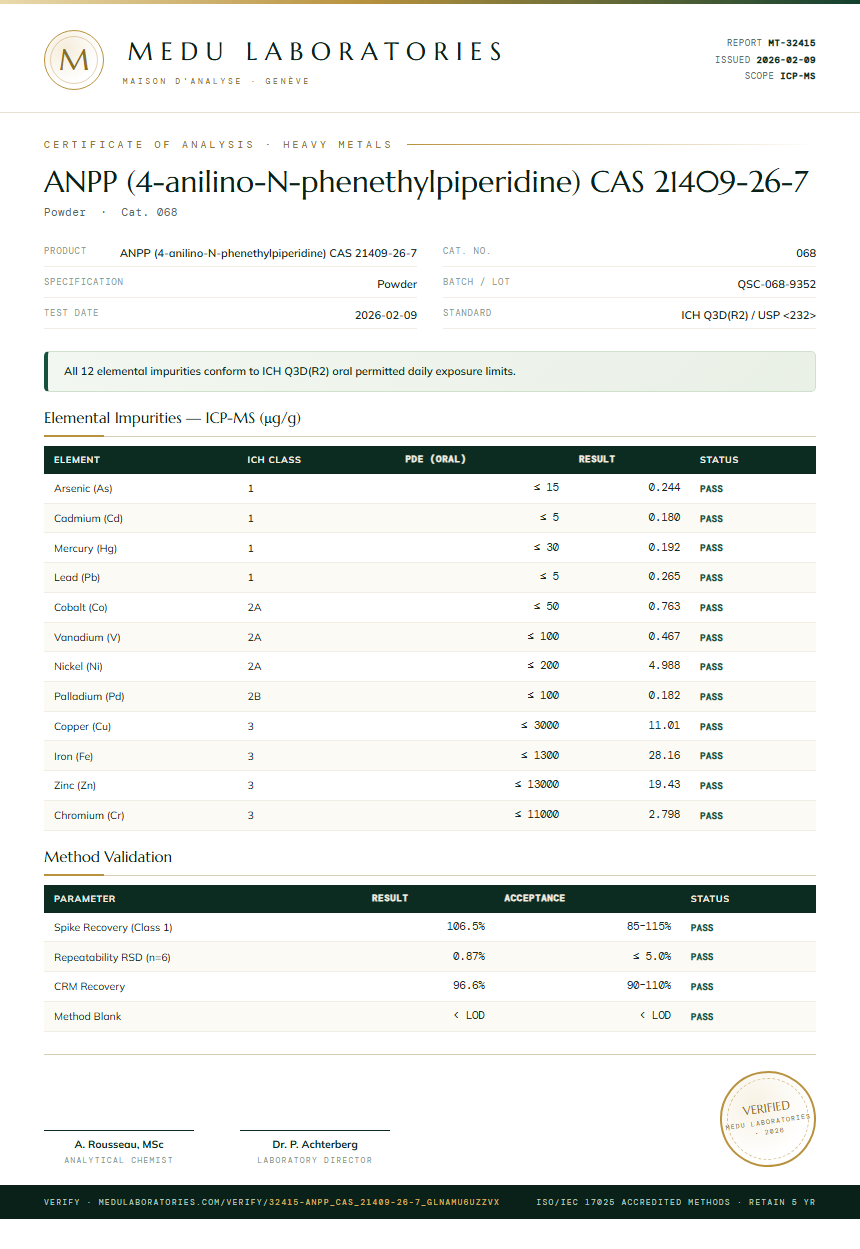Click the Chromium result 2.798
This screenshot has width=860, height=1249.
coord(664,815)
